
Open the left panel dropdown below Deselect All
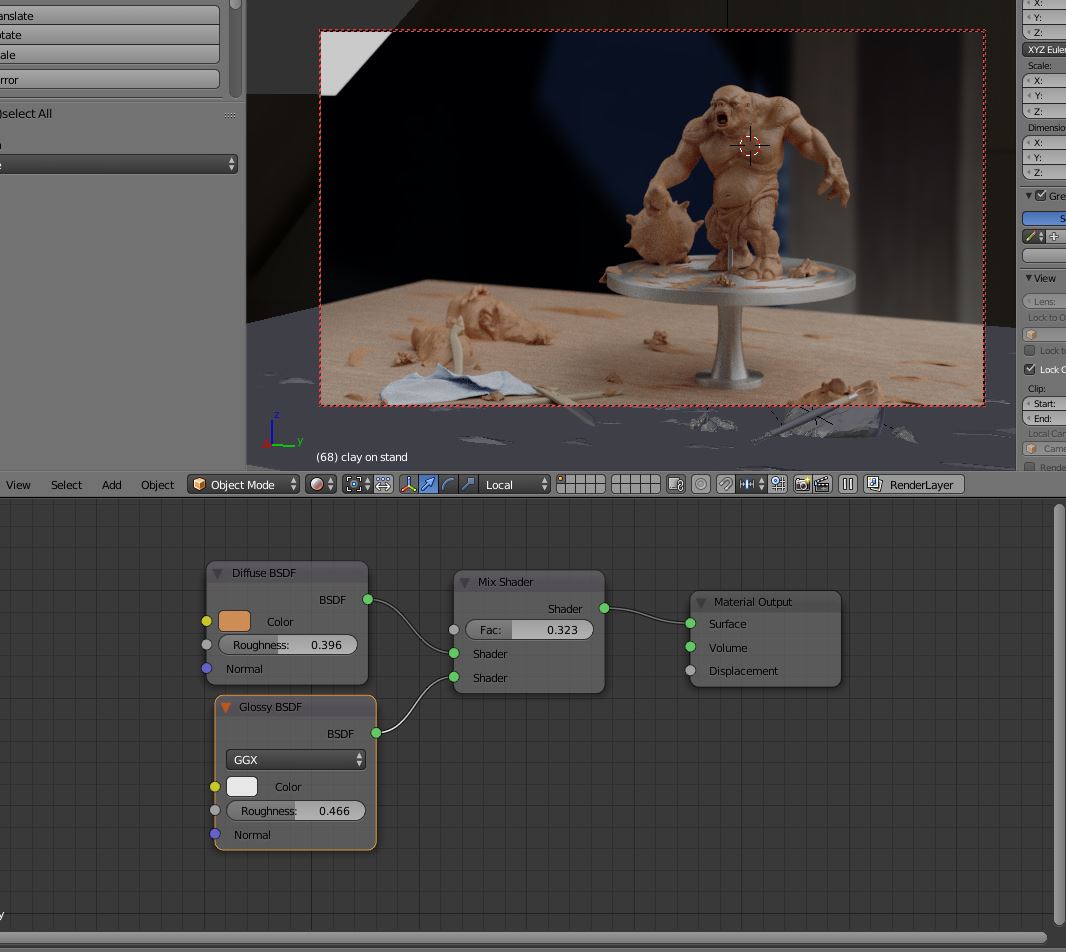(x=118, y=164)
